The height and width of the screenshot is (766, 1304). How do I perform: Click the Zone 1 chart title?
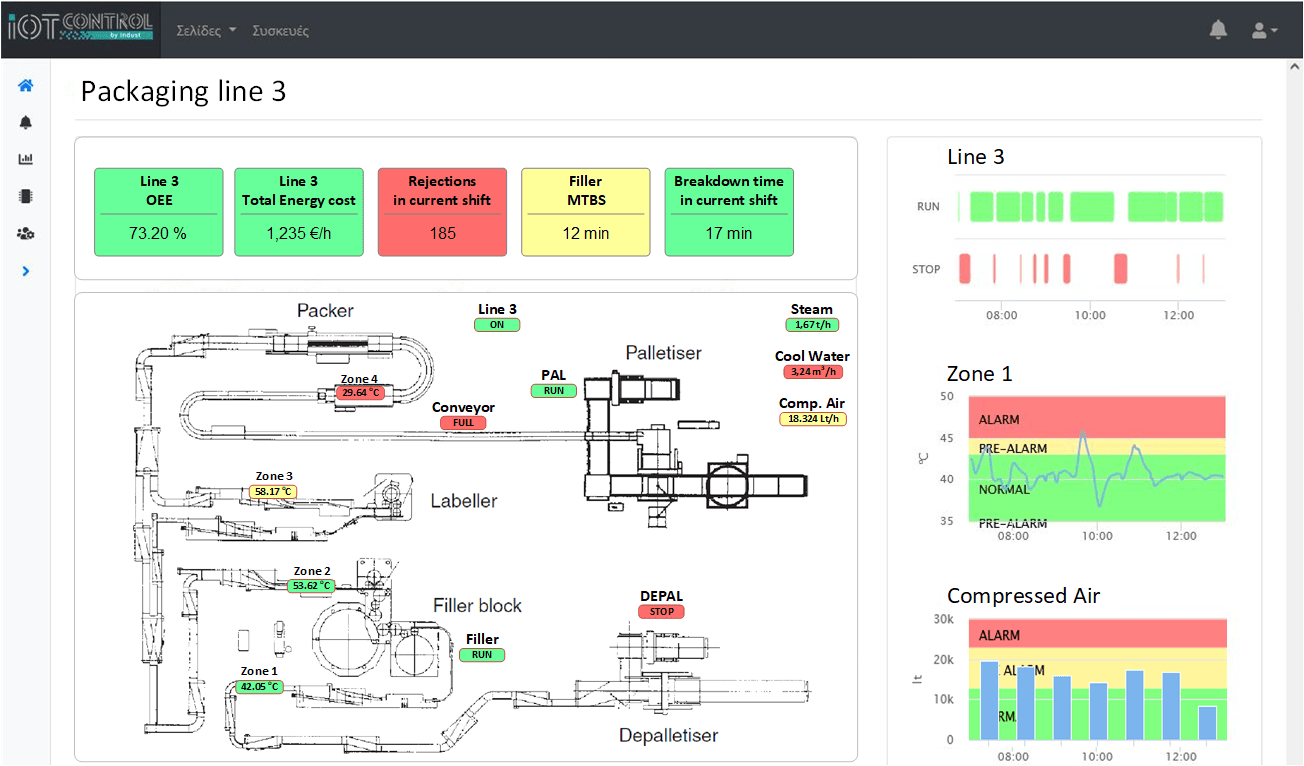(x=980, y=374)
